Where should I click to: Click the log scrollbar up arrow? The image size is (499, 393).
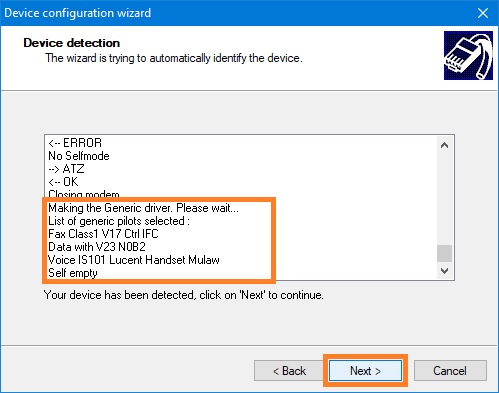coord(444,145)
